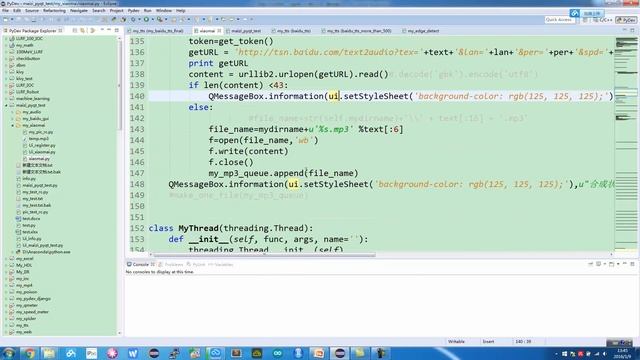Image resolution: width=640 pixels, height=360 pixels.
Task: Click the editor horizontal scrollbar
Action: point(264,255)
